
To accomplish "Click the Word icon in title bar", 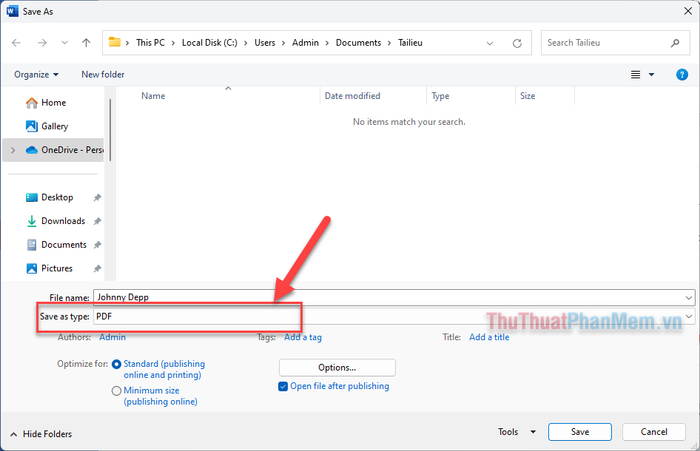I will 12,11.
